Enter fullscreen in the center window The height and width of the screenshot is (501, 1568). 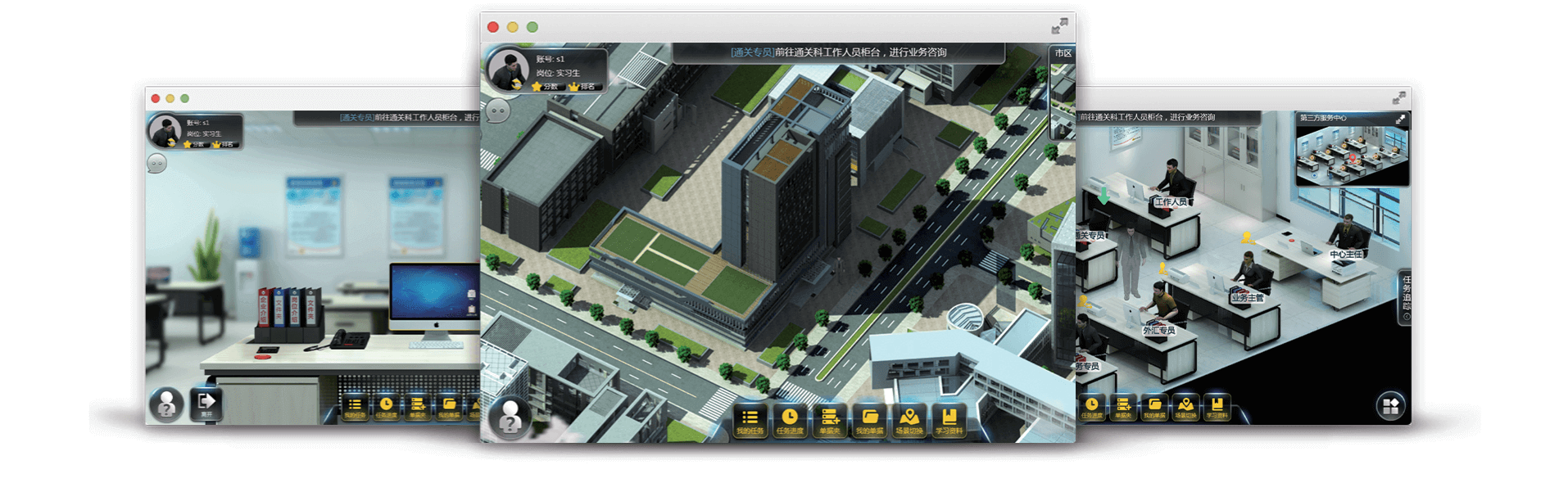click(1059, 27)
